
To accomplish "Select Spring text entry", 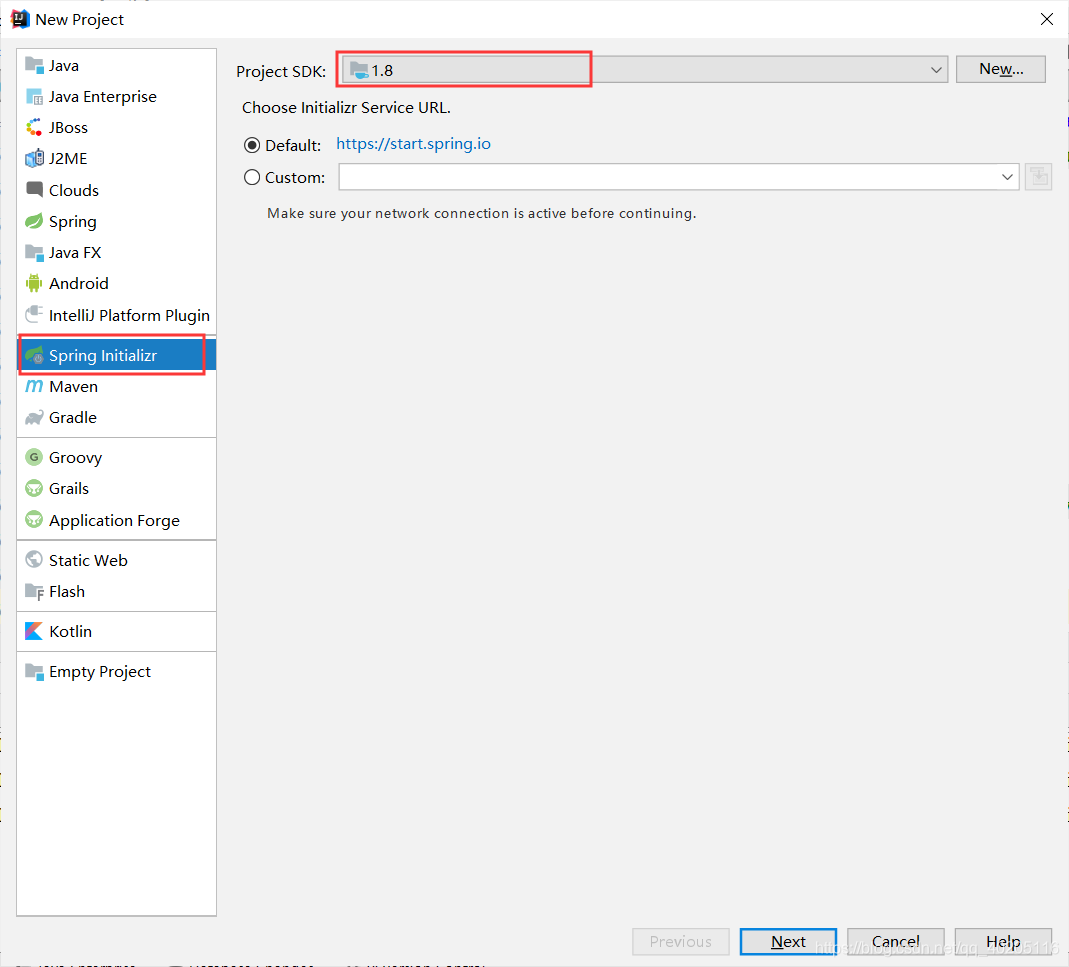I will click(73, 222).
